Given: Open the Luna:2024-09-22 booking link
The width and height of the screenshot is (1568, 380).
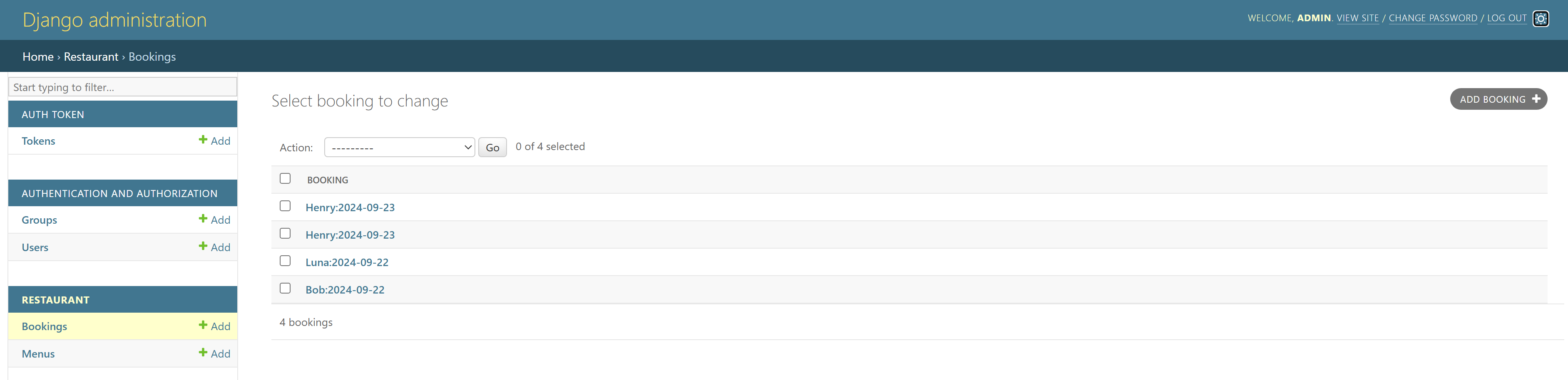Looking at the screenshot, I should 347,262.
